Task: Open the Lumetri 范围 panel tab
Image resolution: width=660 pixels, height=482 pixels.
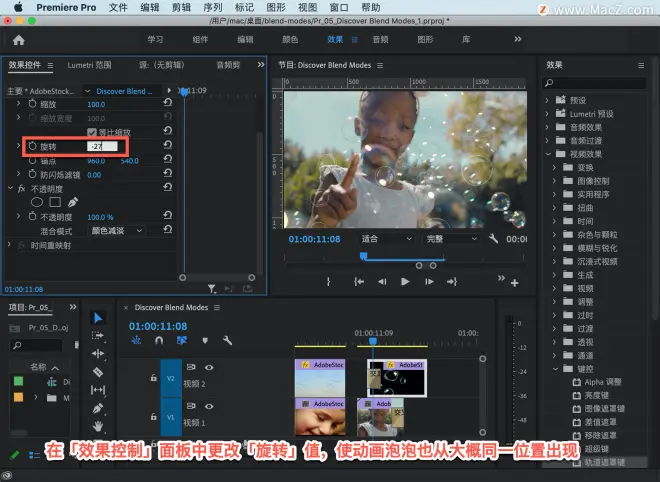Action: pyautogui.click(x=89, y=65)
